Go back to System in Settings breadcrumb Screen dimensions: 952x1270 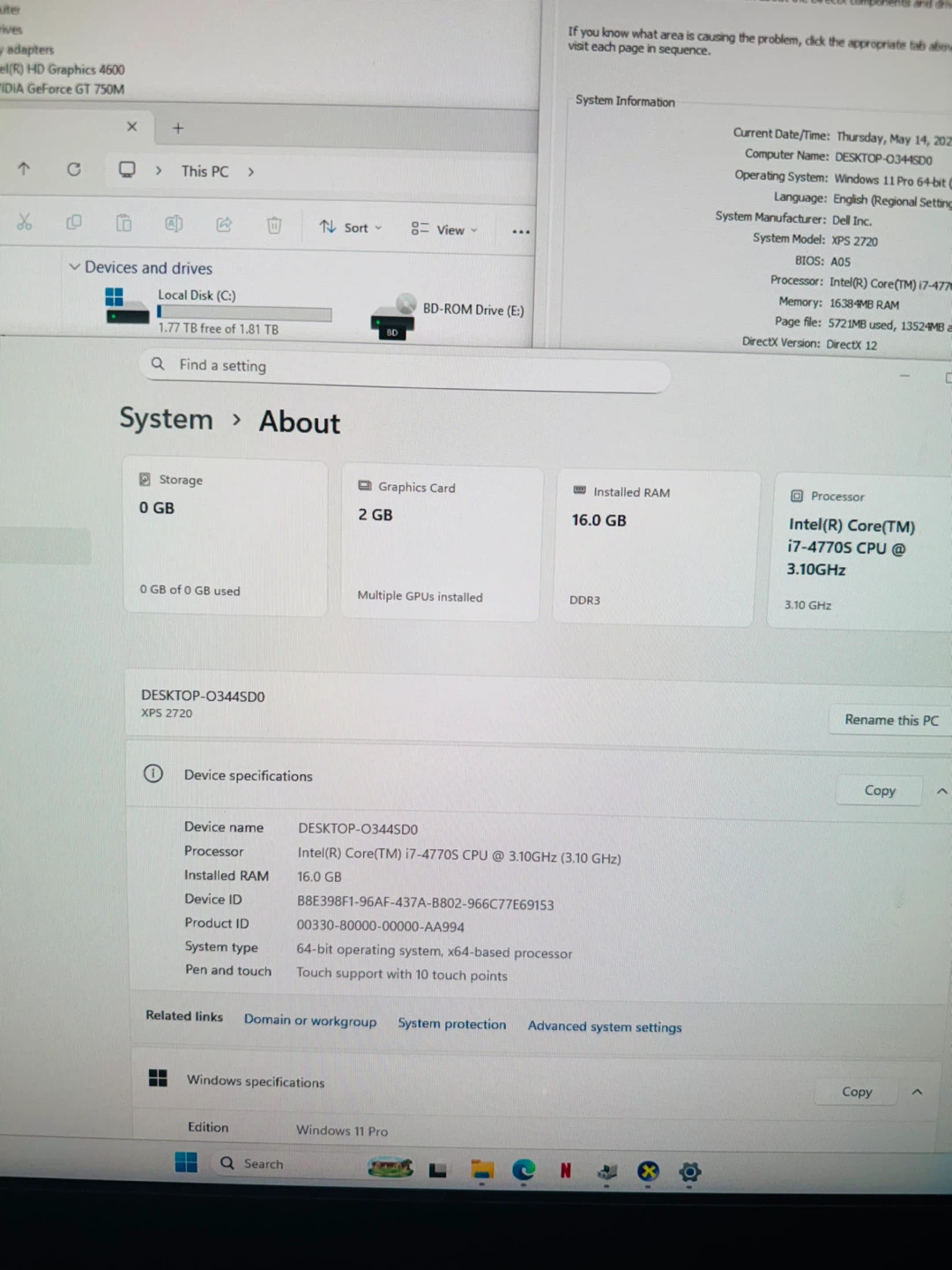(167, 418)
